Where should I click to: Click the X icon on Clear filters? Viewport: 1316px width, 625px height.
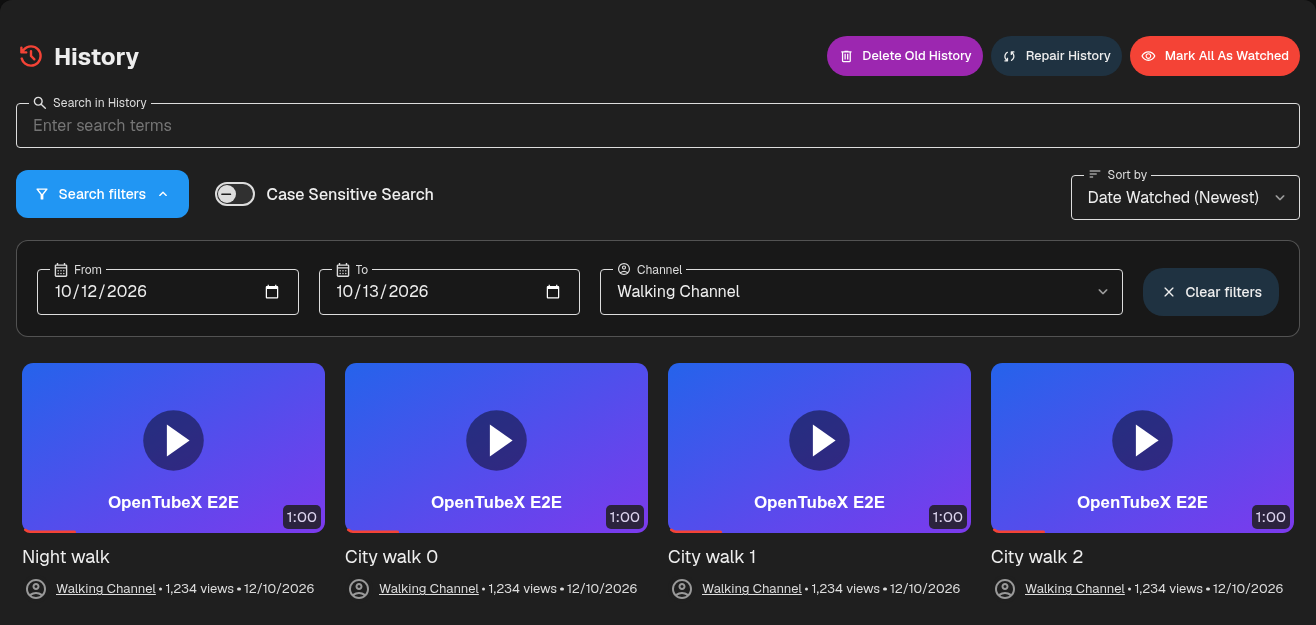click(1169, 292)
